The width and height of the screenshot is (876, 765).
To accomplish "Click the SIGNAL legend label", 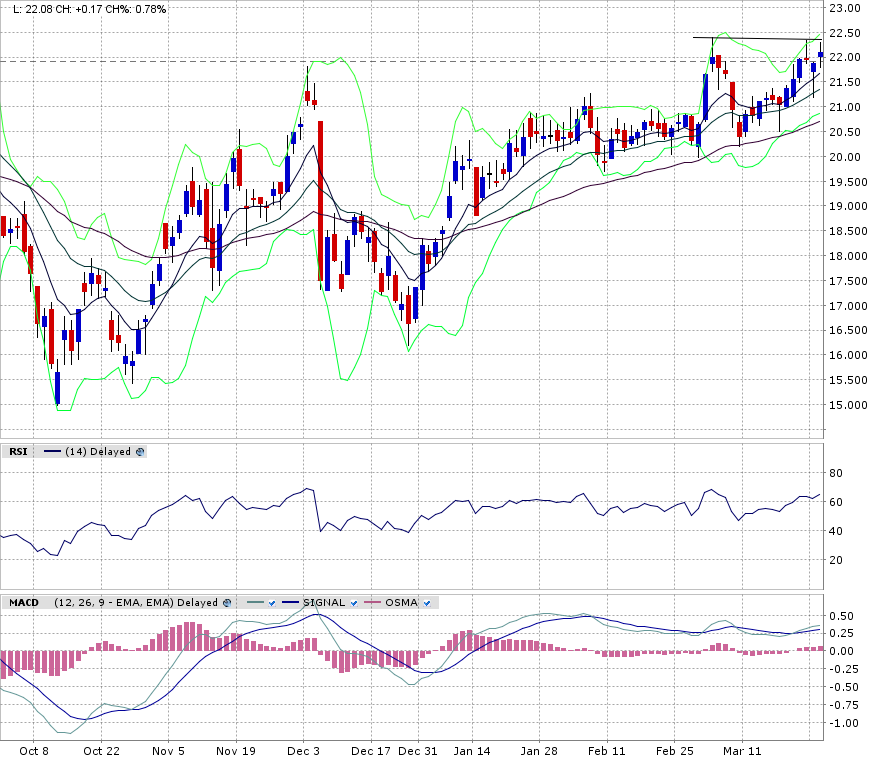I will 324,602.
